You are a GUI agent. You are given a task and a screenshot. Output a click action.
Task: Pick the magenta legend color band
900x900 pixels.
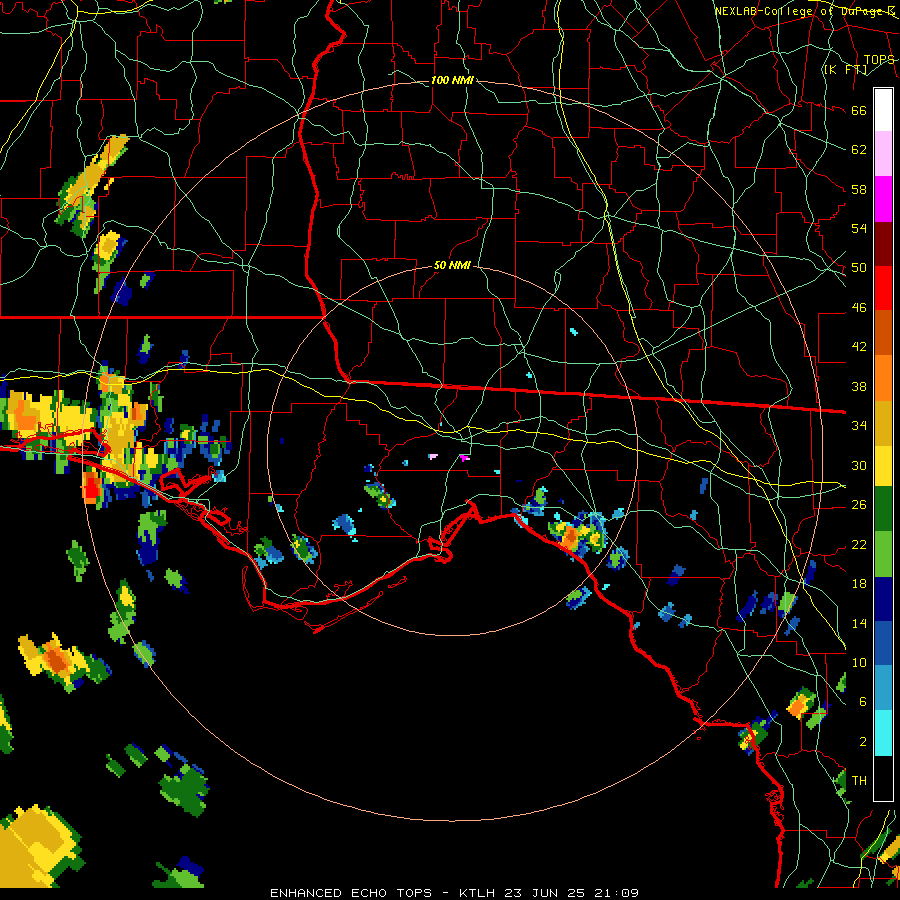pyautogui.click(x=883, y=199)
